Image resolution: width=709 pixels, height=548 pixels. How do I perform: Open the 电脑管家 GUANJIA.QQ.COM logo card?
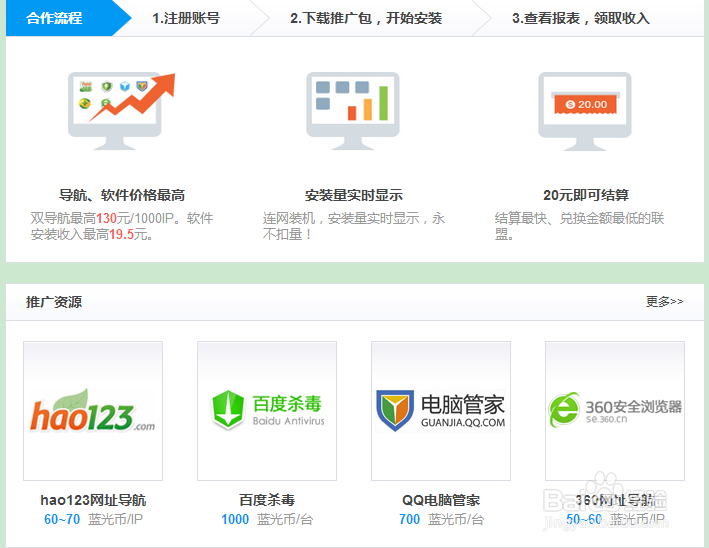441,411
